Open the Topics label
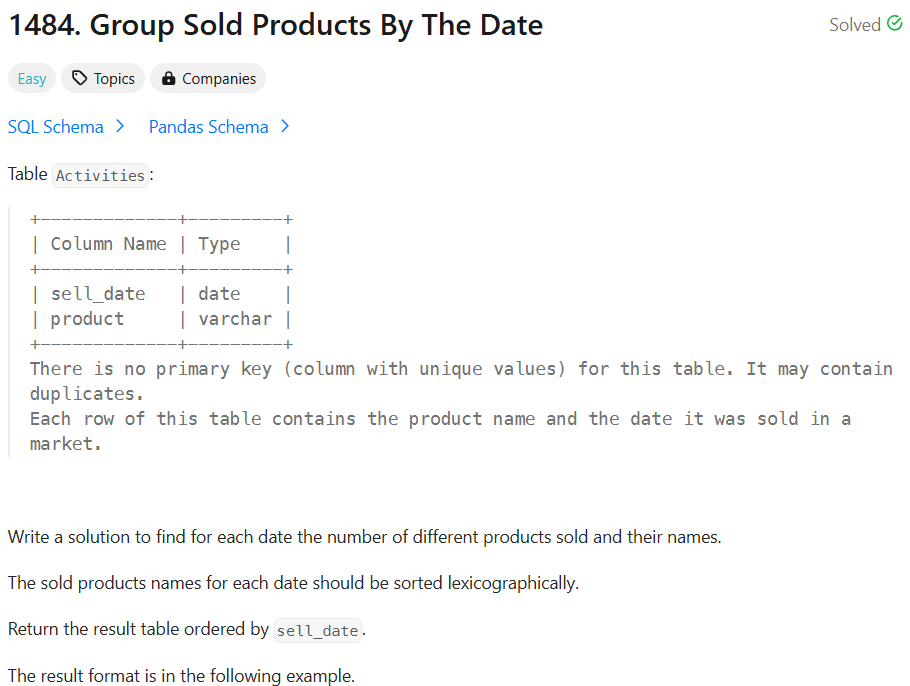The image size is (910, 686). point(114,78)
